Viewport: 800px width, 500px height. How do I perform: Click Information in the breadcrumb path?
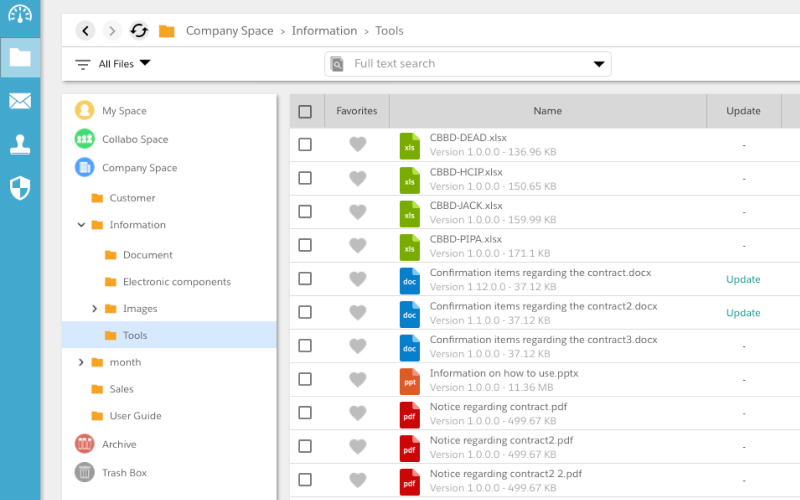point(324,31)
